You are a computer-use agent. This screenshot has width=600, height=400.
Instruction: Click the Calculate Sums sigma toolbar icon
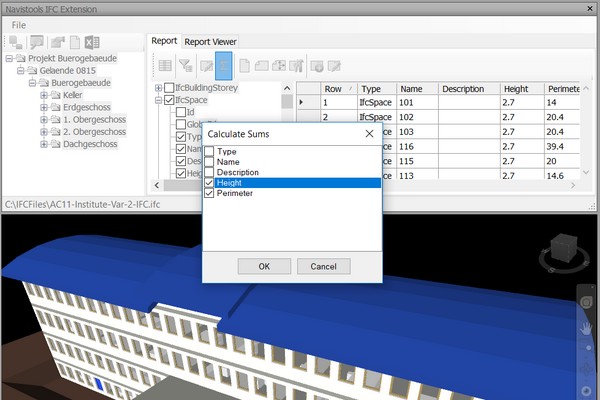tap(223, 66)
